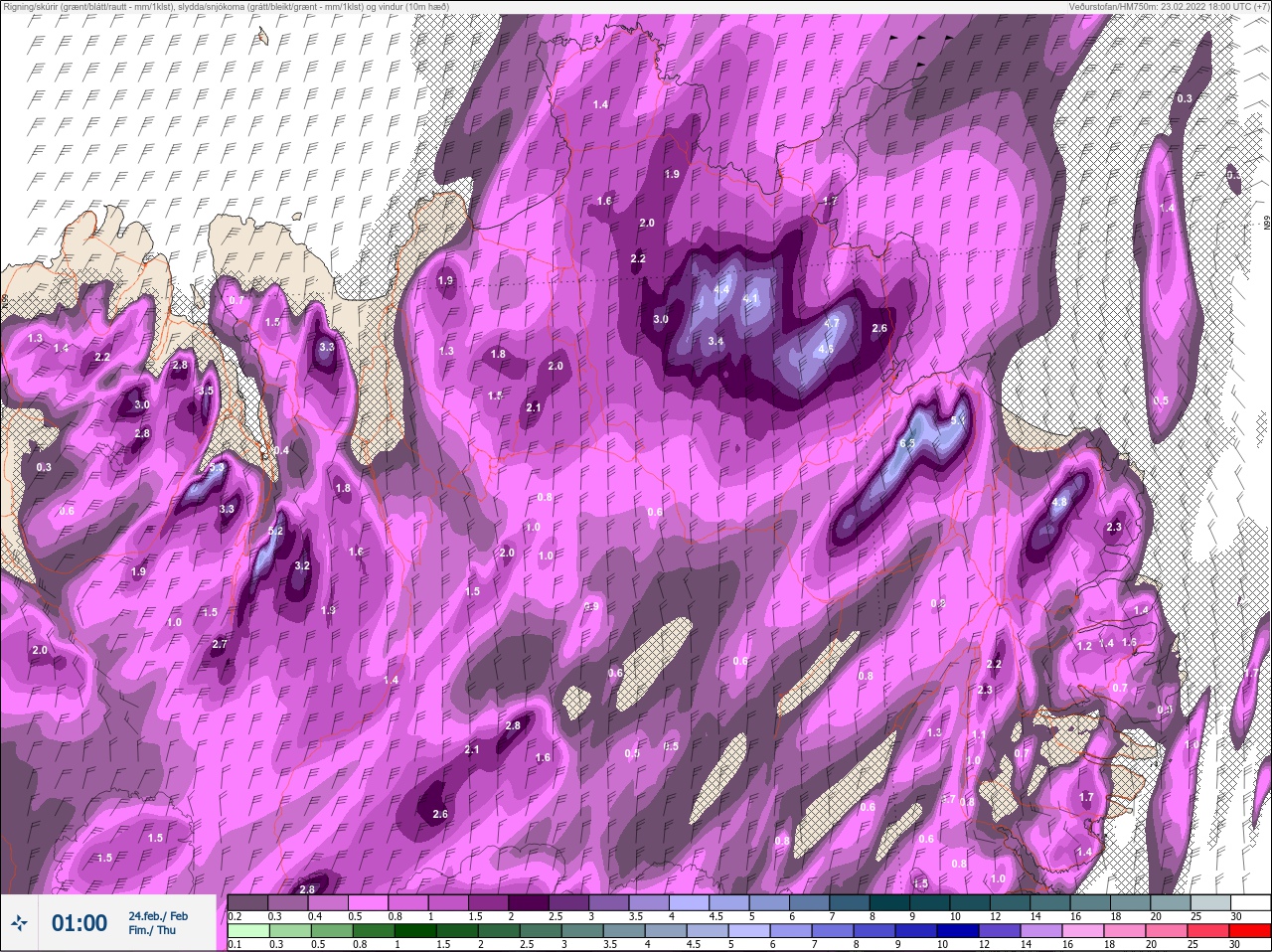Click the 5.2 precipitation value on the map

pos(276,532)
